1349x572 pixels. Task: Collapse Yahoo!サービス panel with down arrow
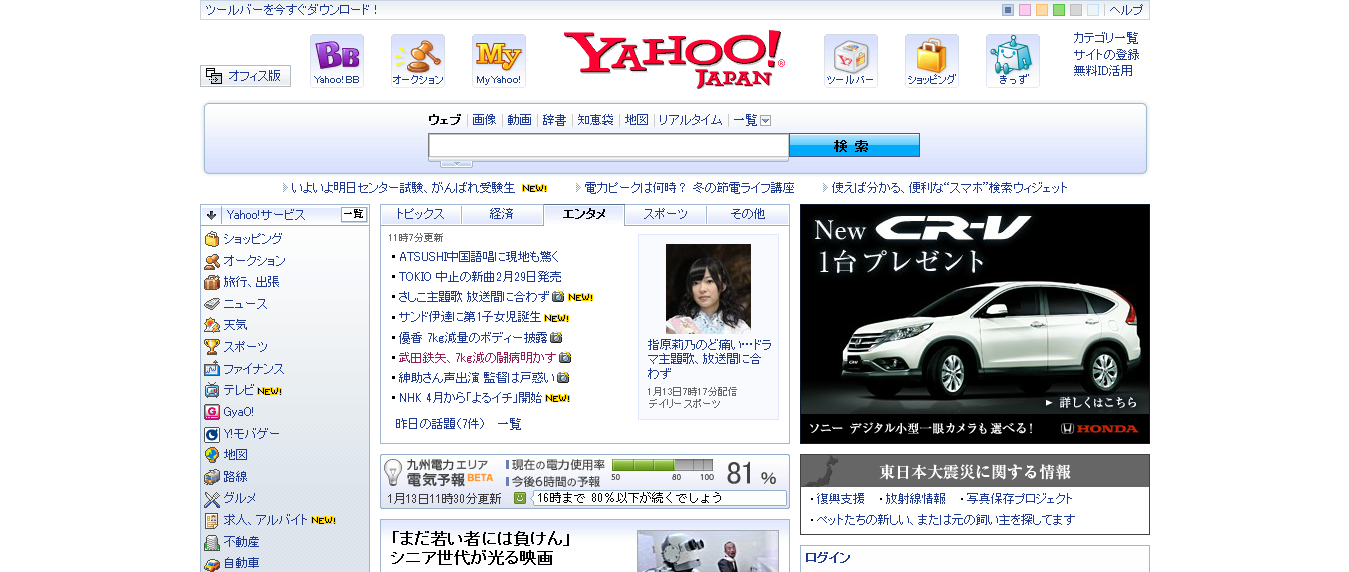point(212,214)
